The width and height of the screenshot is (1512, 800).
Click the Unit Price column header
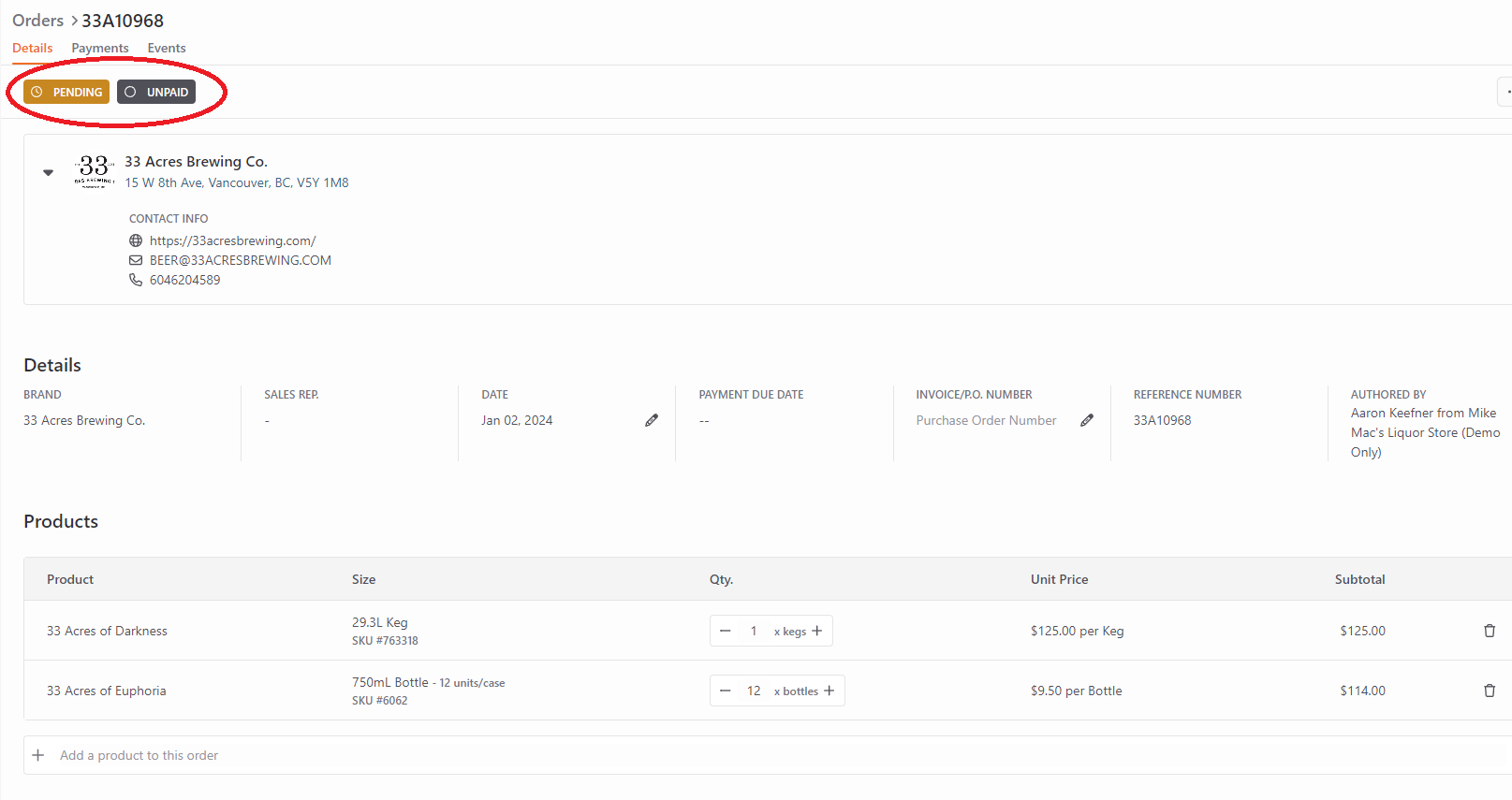1059,579
